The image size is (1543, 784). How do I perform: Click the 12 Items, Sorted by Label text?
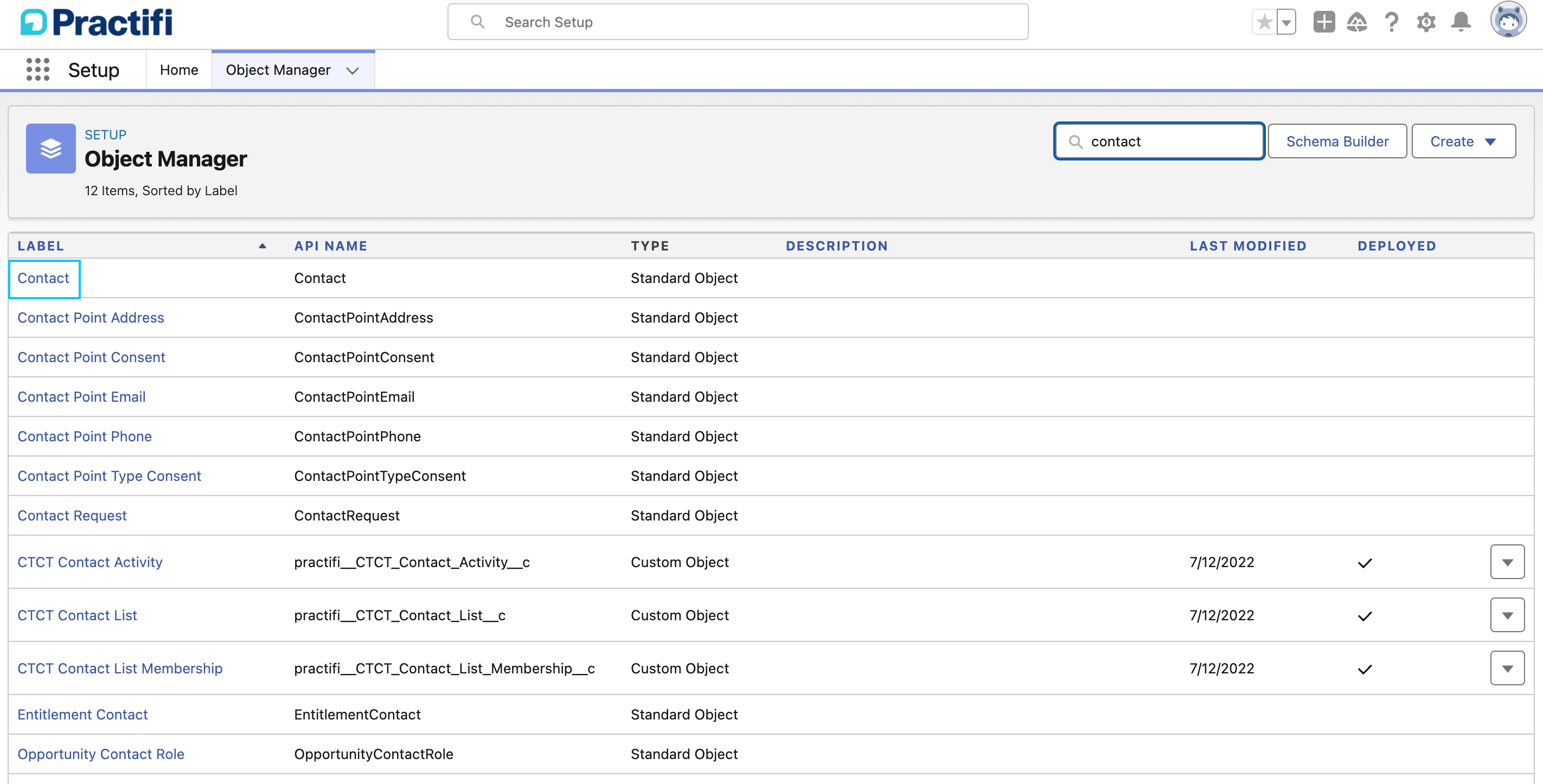pyautogui.click(x=161, y=190)
